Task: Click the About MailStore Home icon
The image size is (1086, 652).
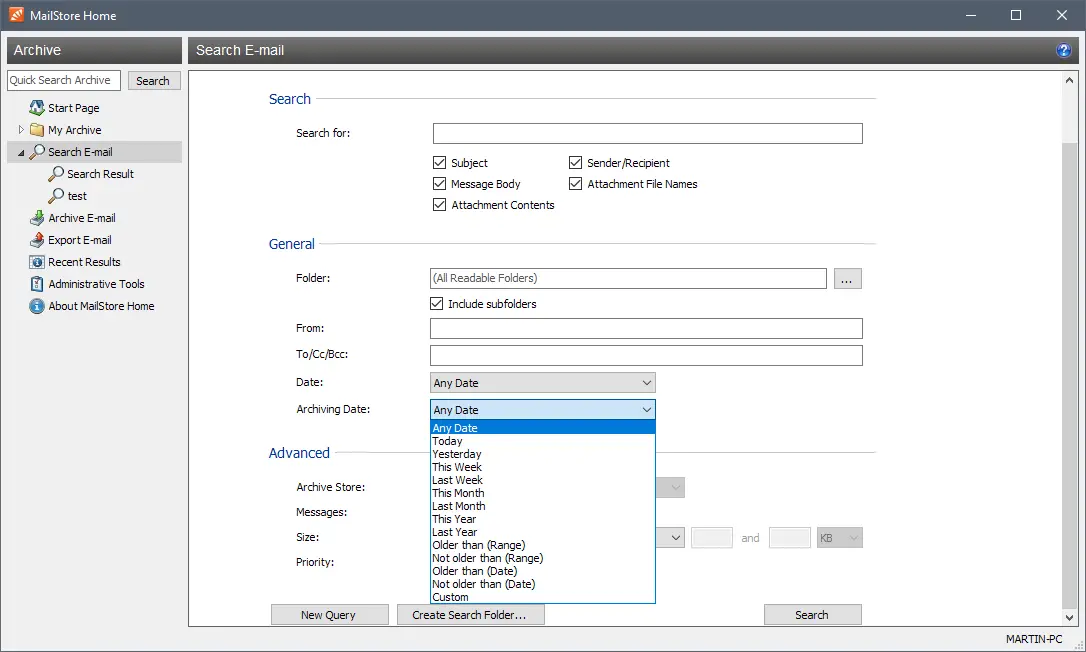Action: tap(37, 306)
